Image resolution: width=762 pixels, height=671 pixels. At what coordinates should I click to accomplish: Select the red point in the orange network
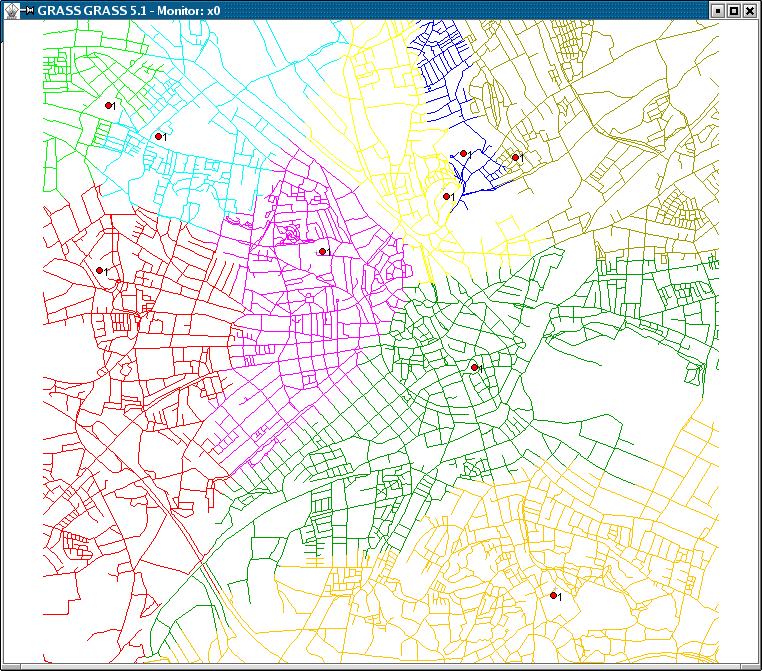click(x=553, y=596)
